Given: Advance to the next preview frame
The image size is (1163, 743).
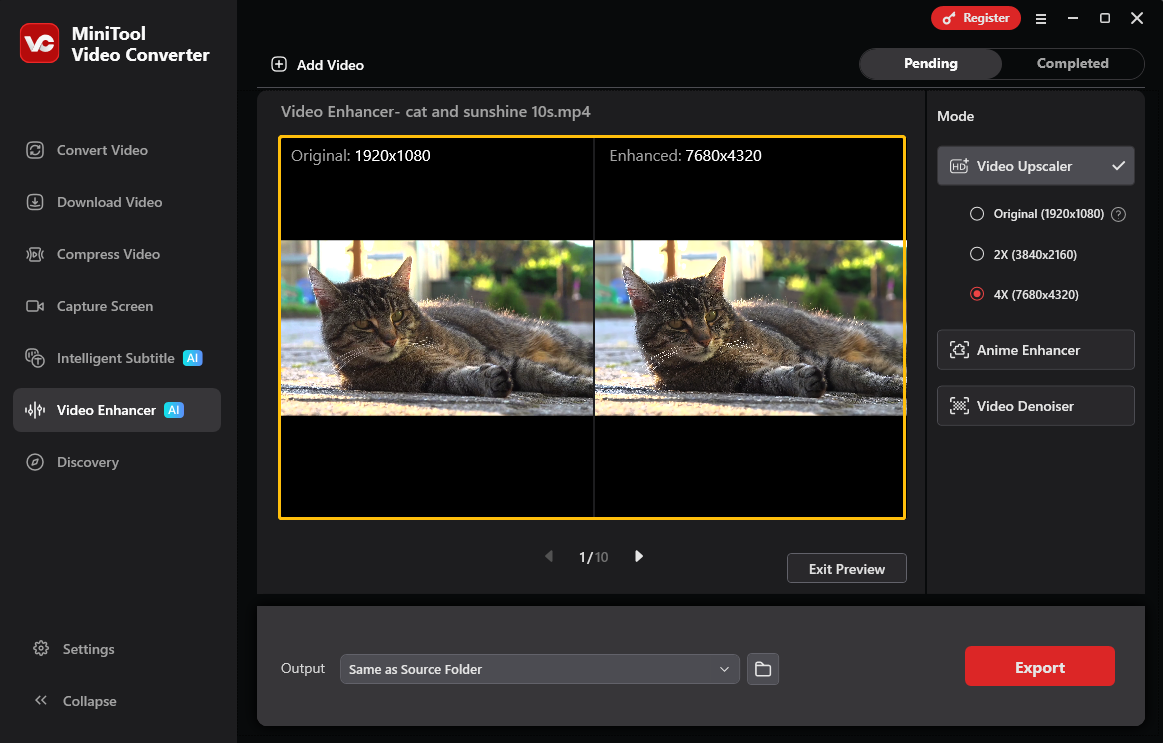Looking at the screenshot, I should (638, 556).
